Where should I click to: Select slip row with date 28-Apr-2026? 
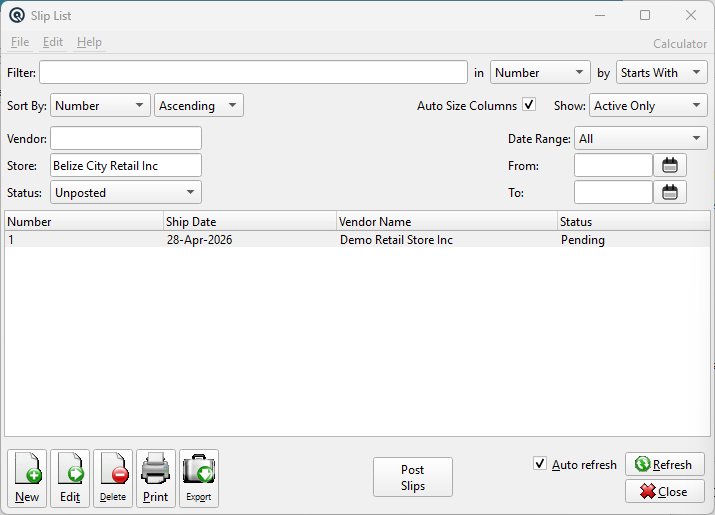(358, 239)
